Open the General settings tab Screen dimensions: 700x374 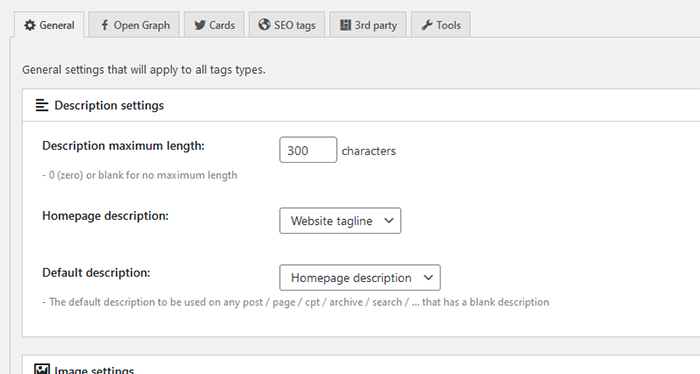coord(49,25)
